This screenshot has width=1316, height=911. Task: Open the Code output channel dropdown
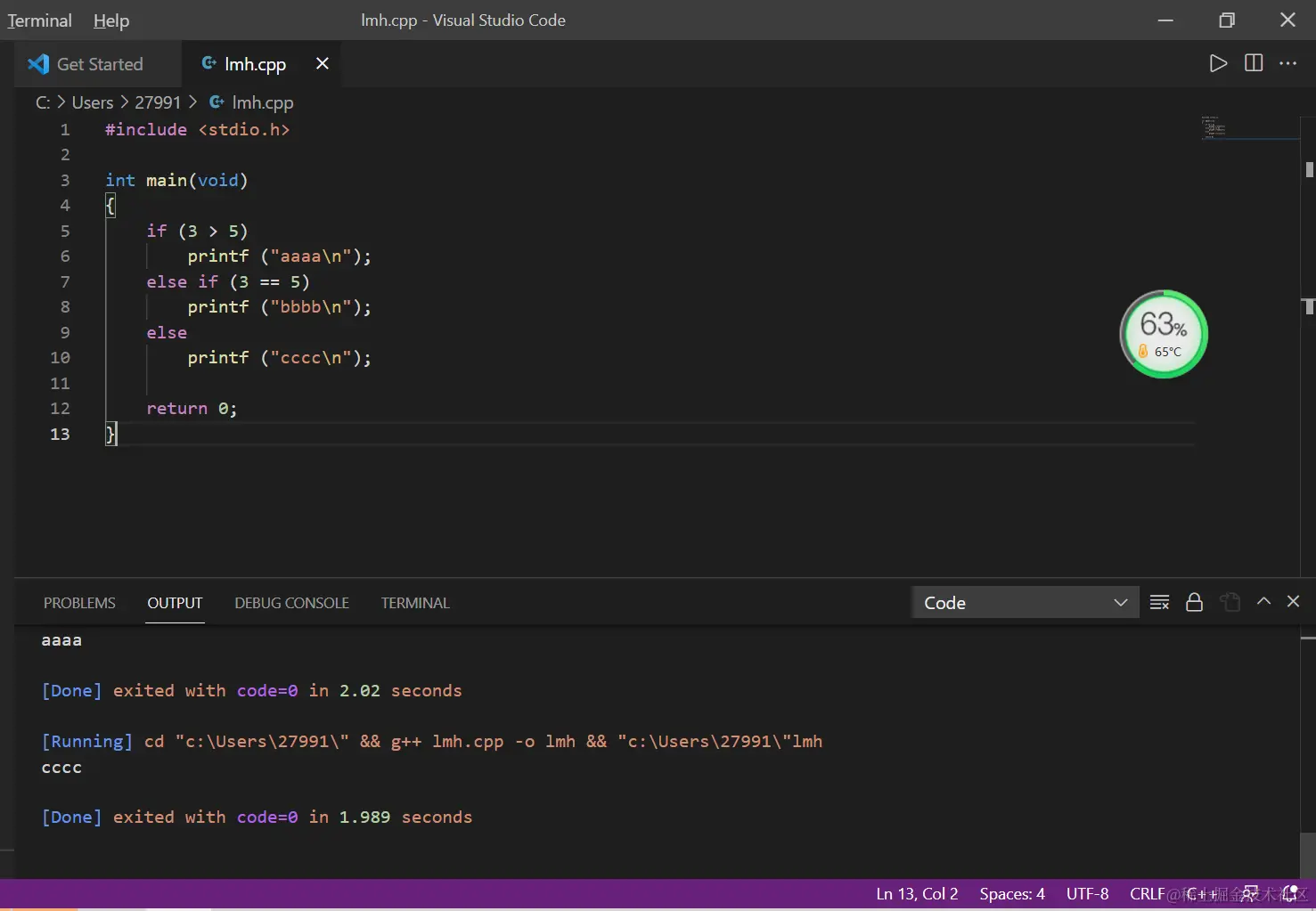(1025, 603)
